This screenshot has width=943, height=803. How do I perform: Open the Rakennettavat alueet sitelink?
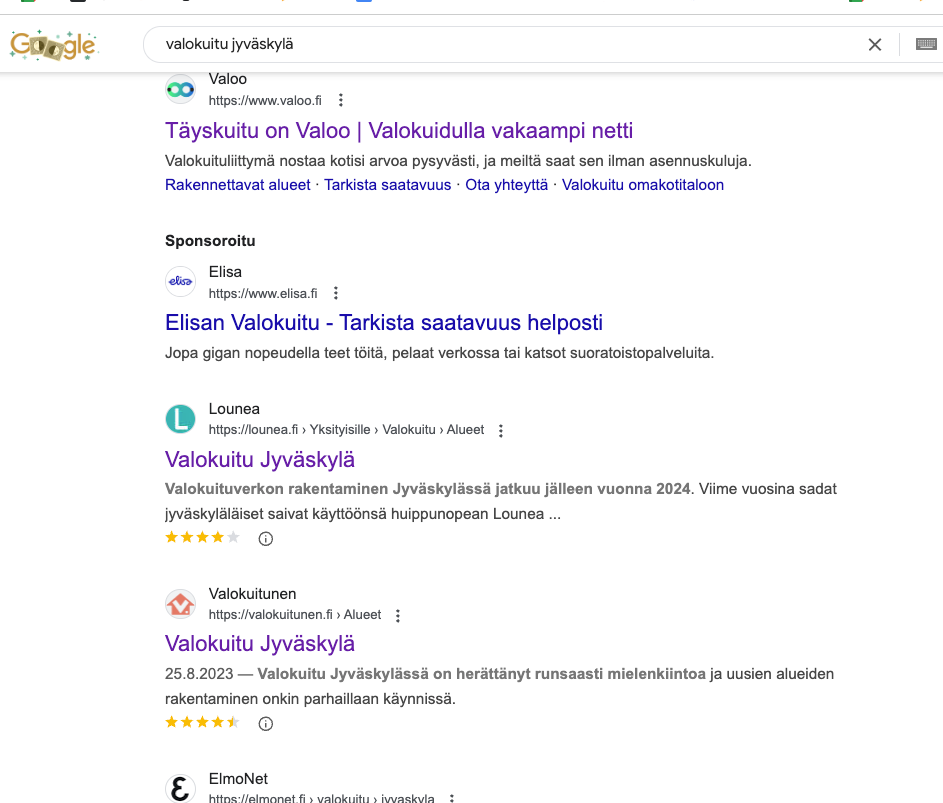238,185
